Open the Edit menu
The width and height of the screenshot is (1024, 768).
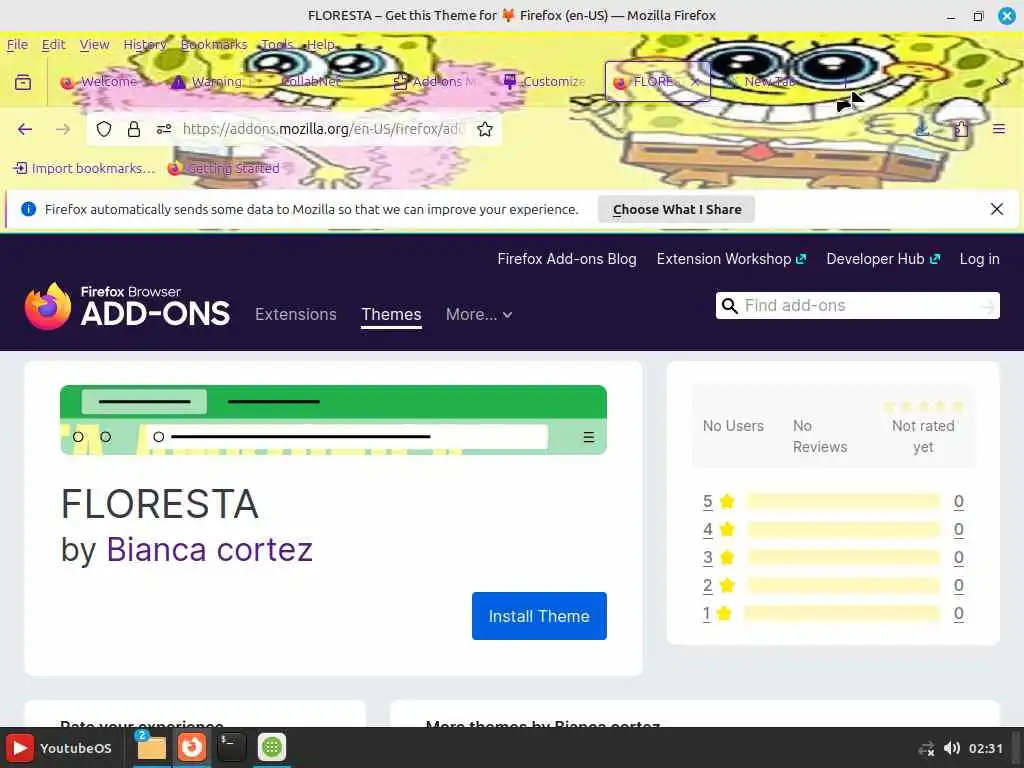click(54, 44)
